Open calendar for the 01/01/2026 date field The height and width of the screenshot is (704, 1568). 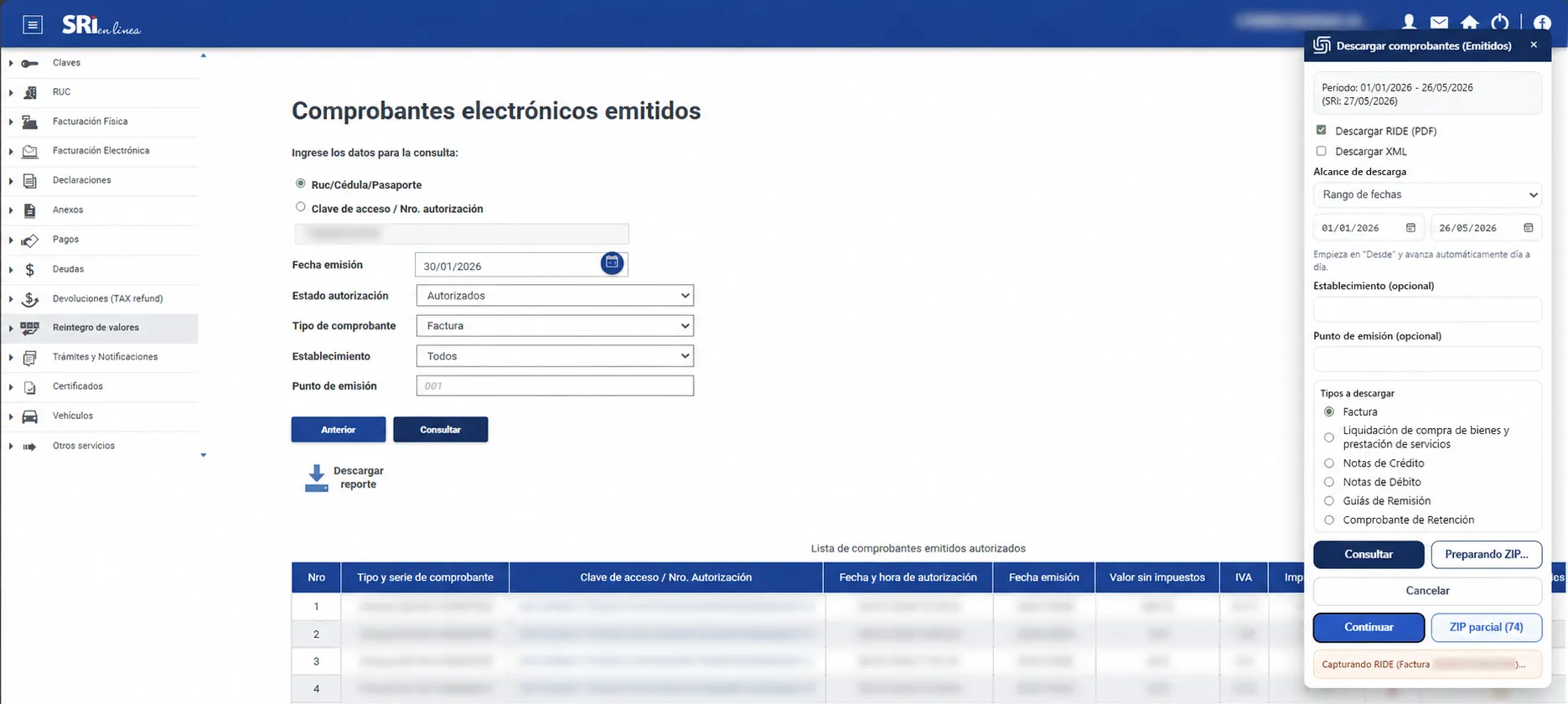(1410, 228)
